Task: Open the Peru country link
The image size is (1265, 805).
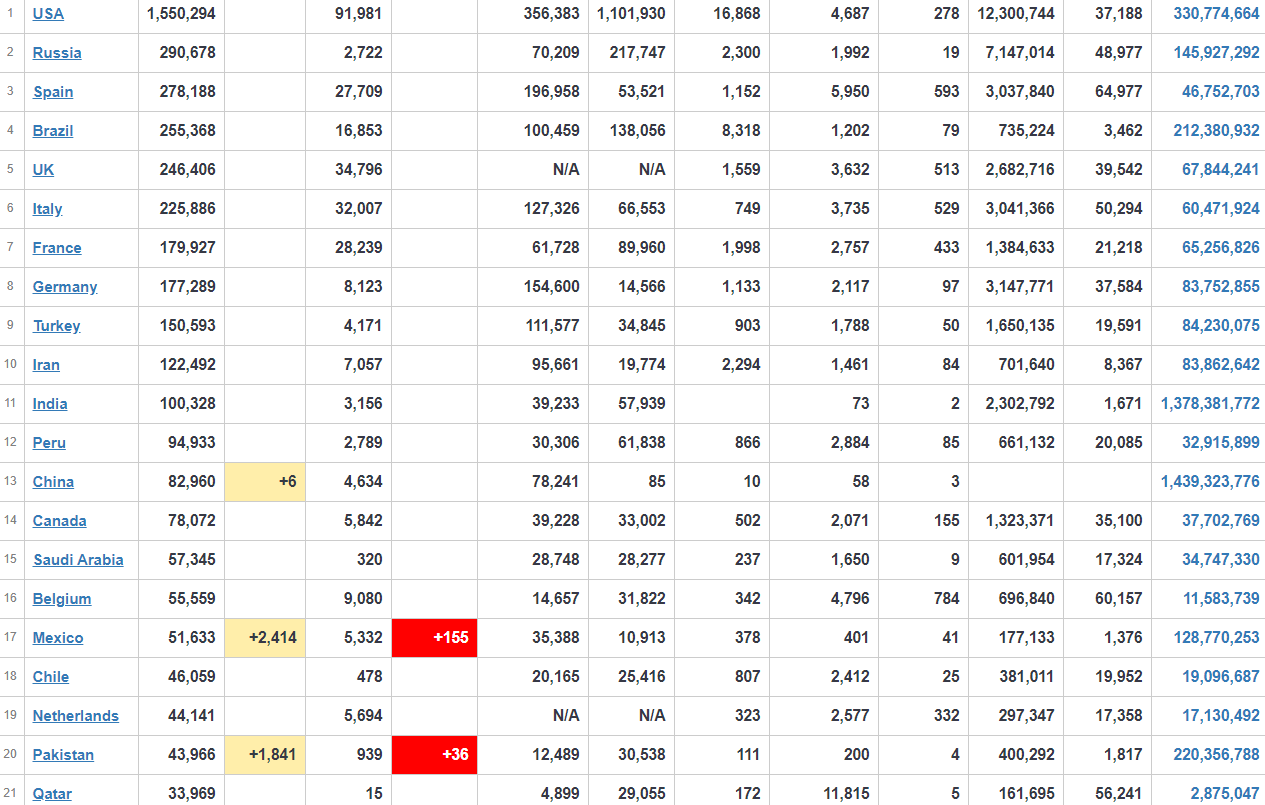Action: coord(49,443)
